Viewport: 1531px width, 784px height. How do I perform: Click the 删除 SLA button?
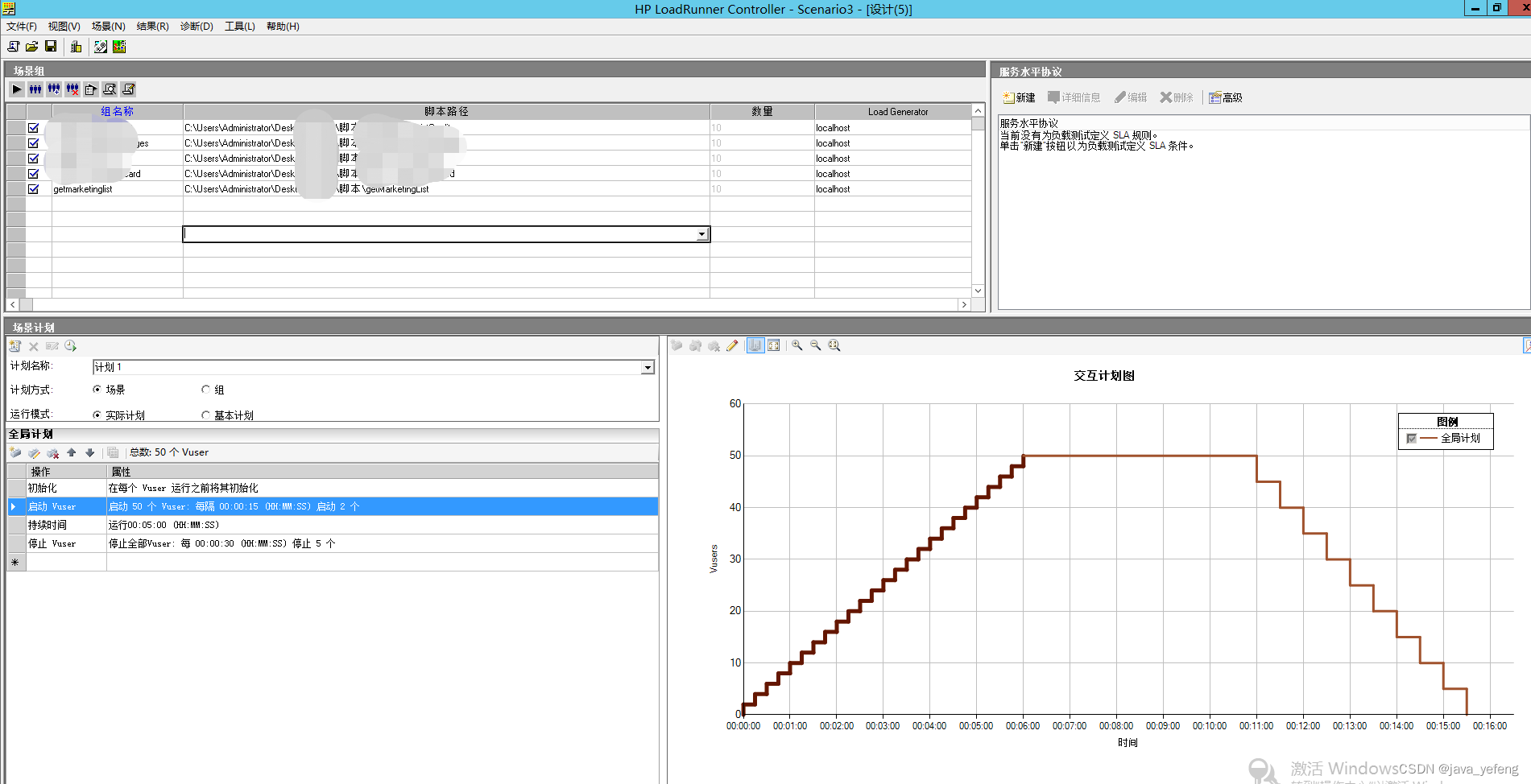pos(1177,97)
